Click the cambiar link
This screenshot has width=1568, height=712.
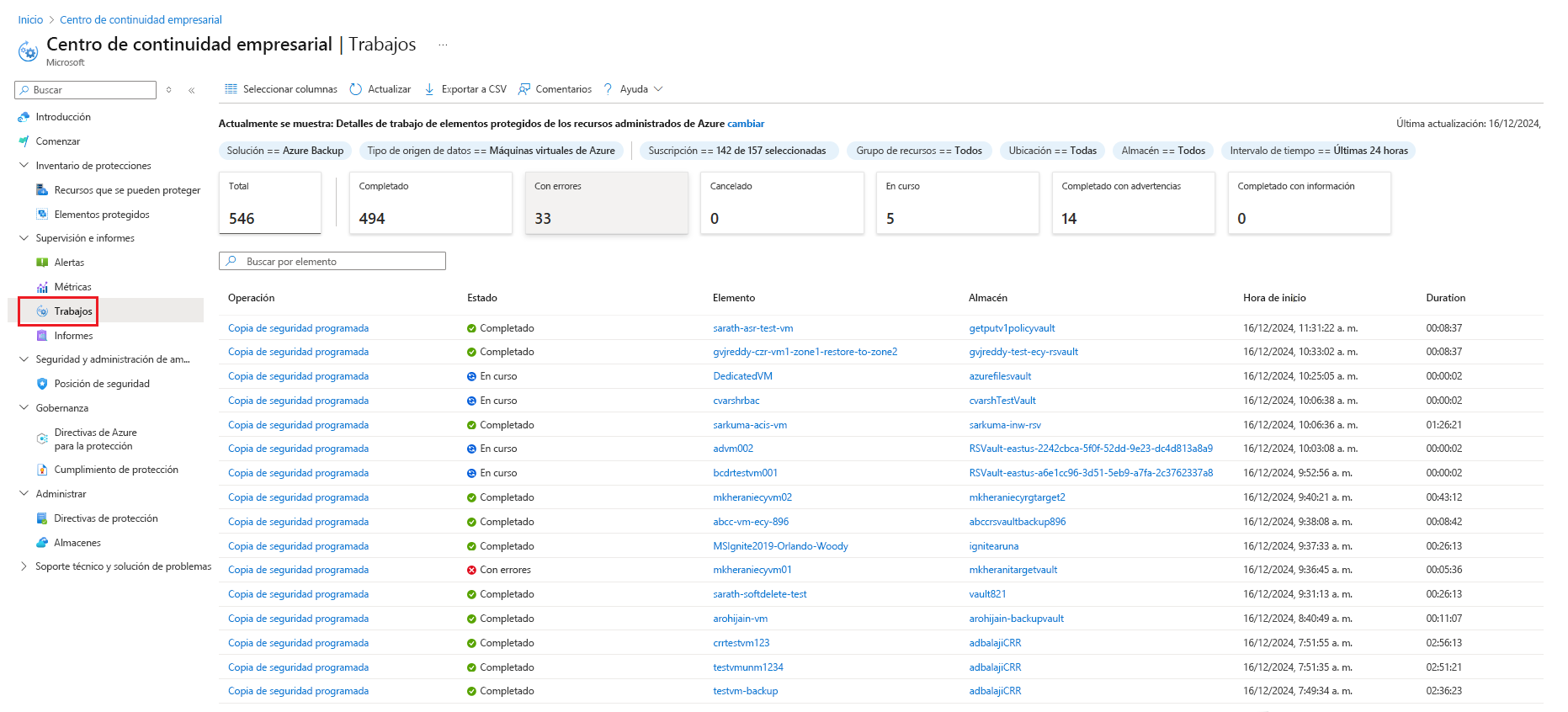point(746,124)
